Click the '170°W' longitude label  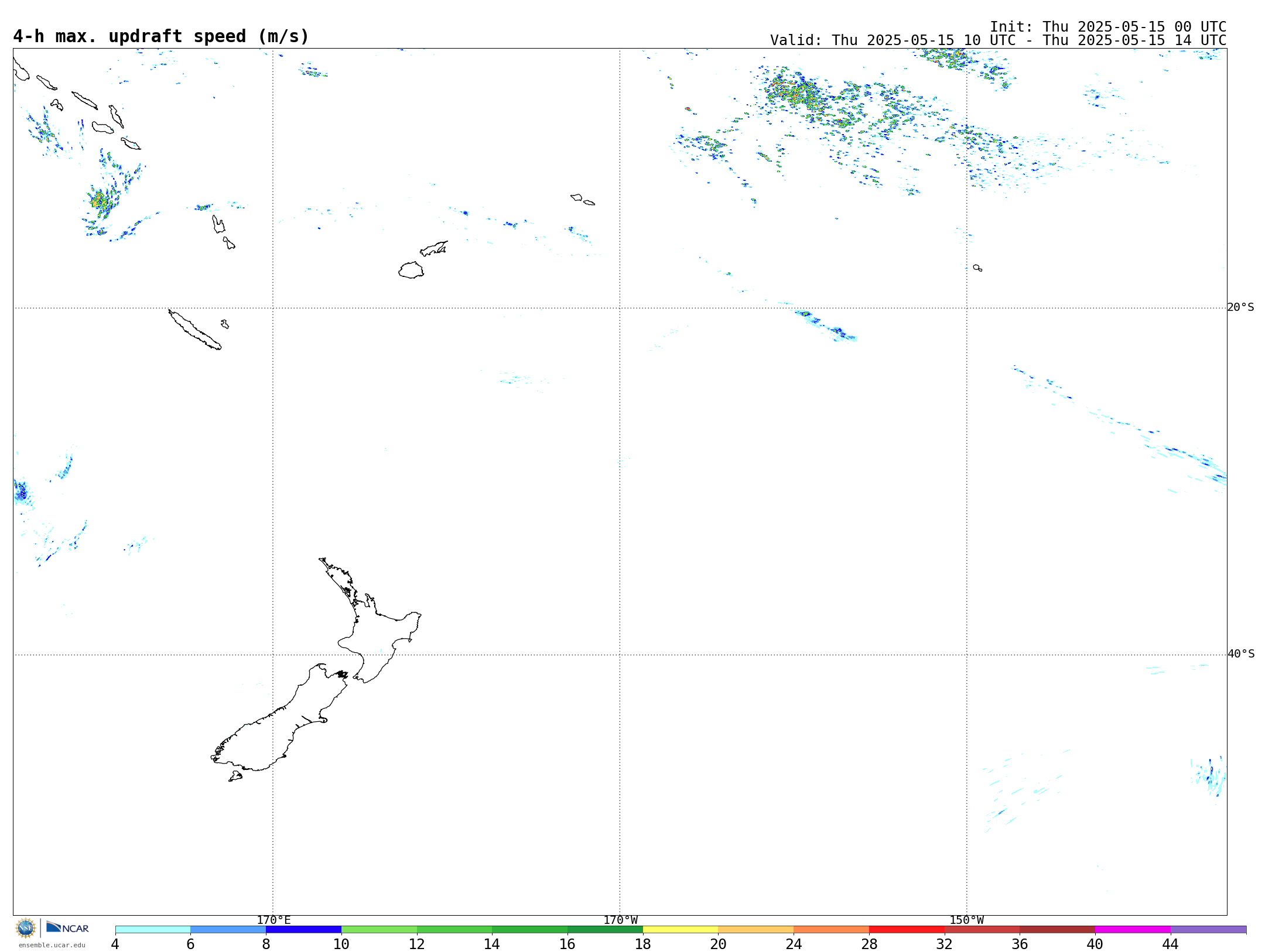coord(620,920)
